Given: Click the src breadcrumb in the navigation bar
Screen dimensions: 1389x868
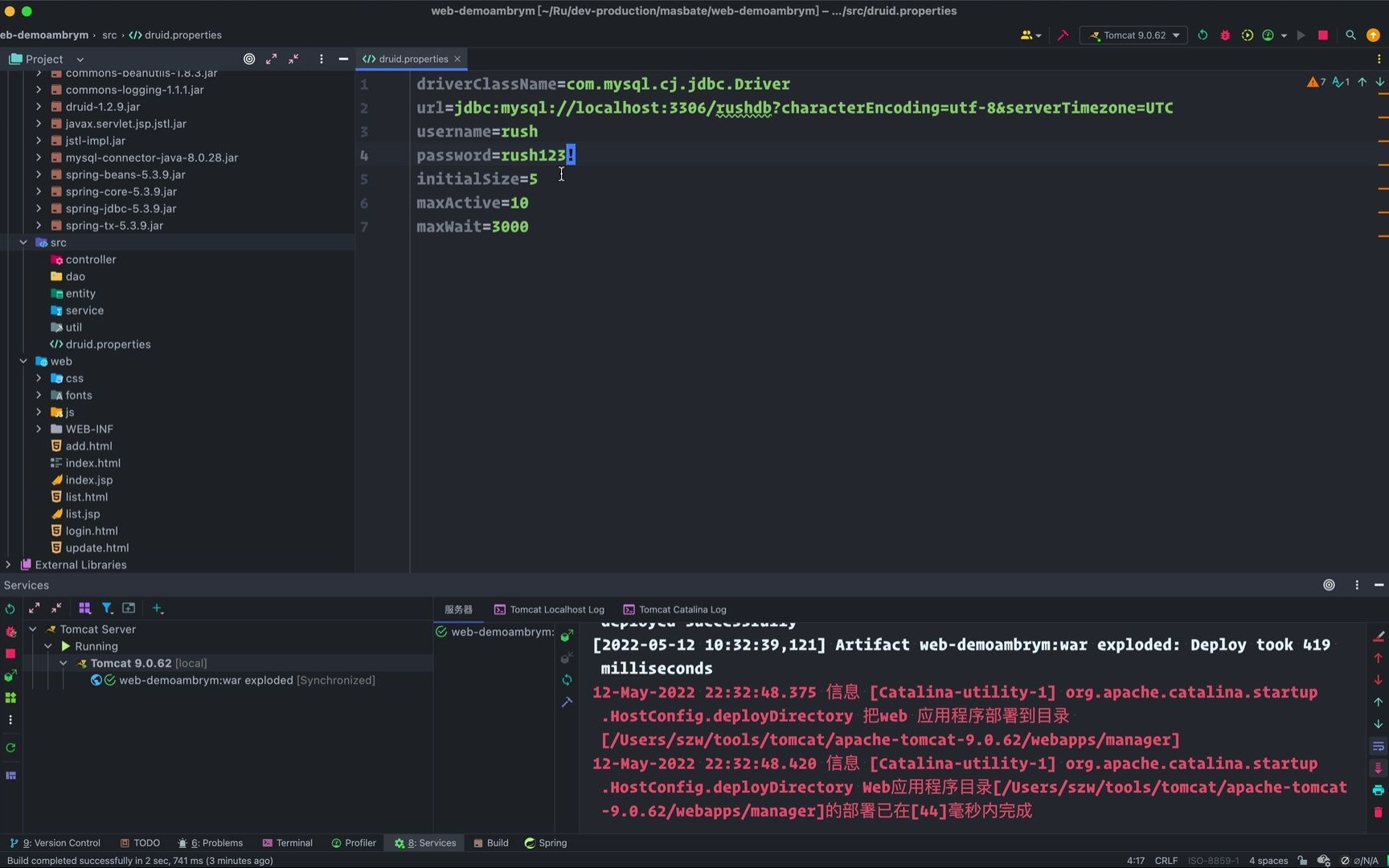Looking at the screenshot, I should pyautogui.click(x=109, y=35).
